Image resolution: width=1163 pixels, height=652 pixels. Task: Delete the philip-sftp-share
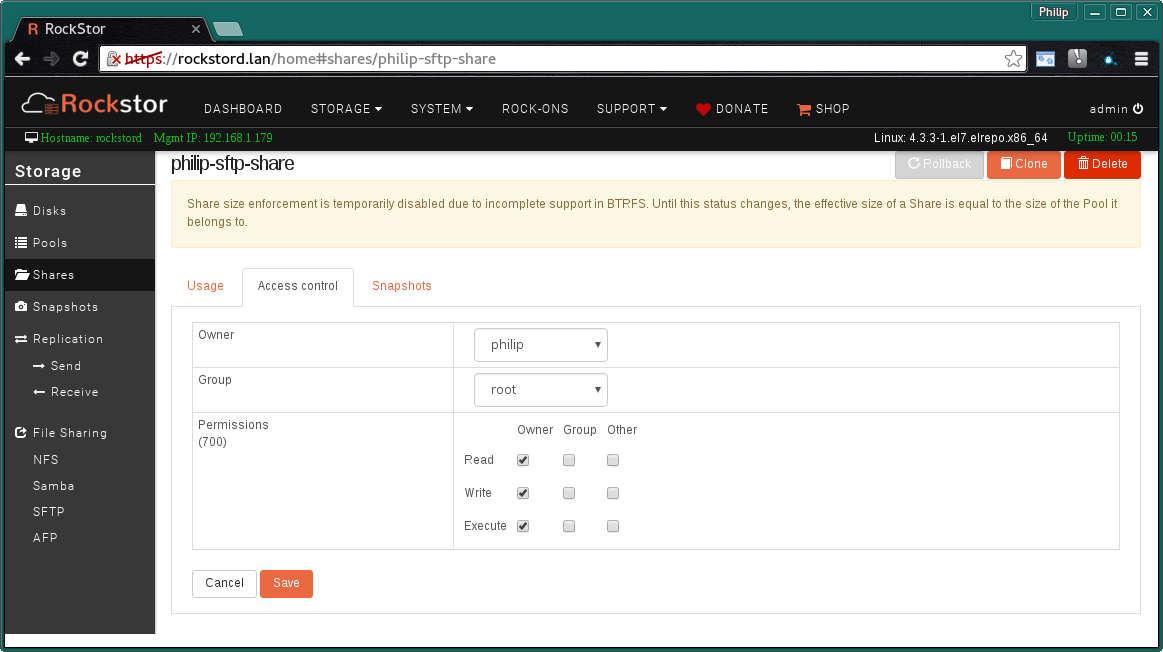1102,164
